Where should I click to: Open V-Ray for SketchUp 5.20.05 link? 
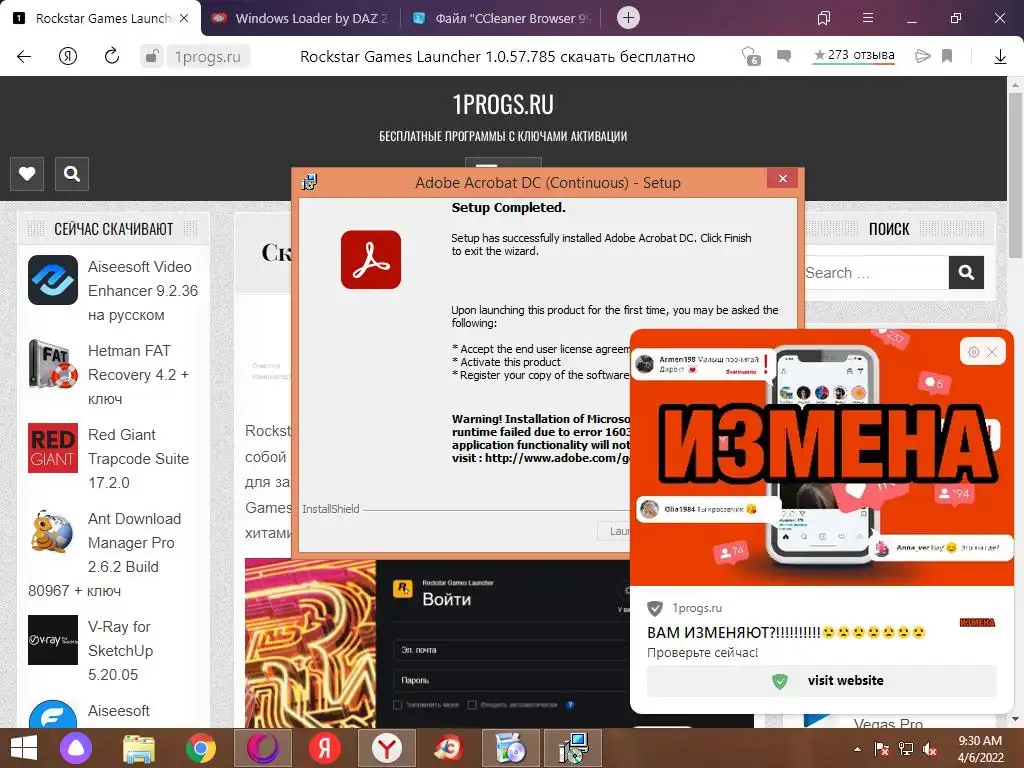[121, 650]
